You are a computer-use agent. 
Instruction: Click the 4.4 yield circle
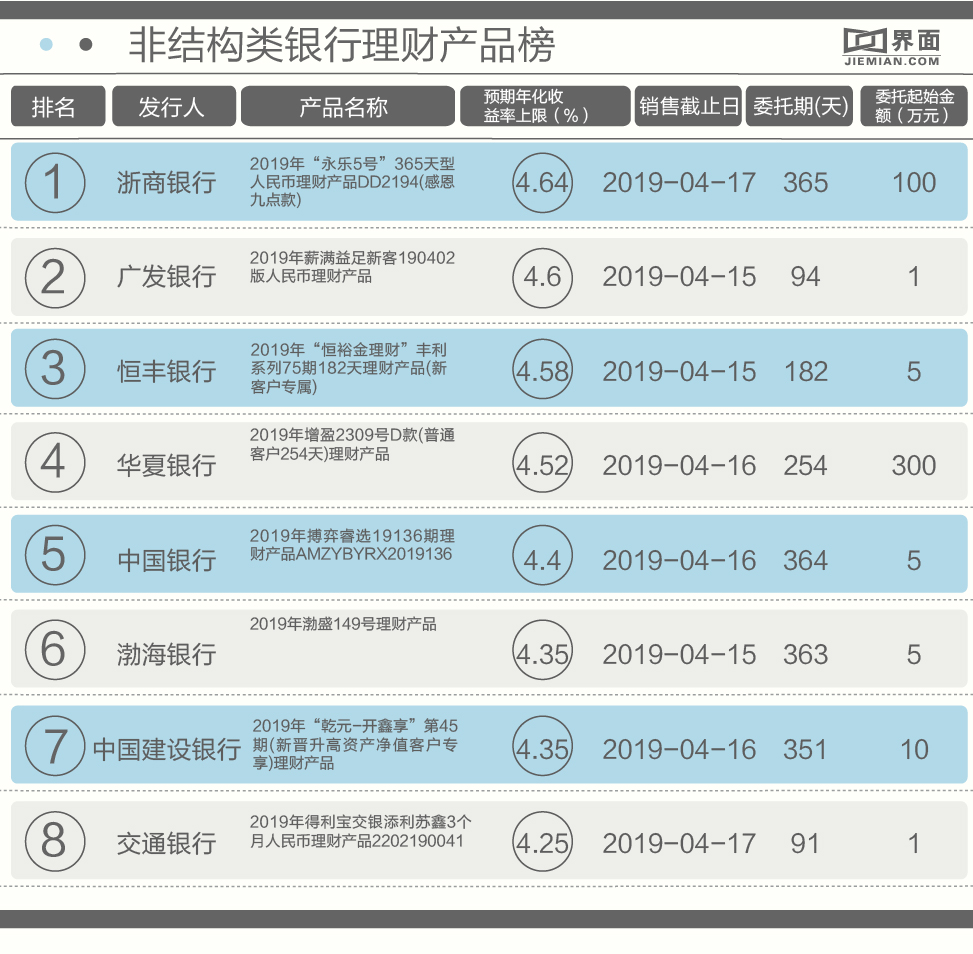point(542,556)
